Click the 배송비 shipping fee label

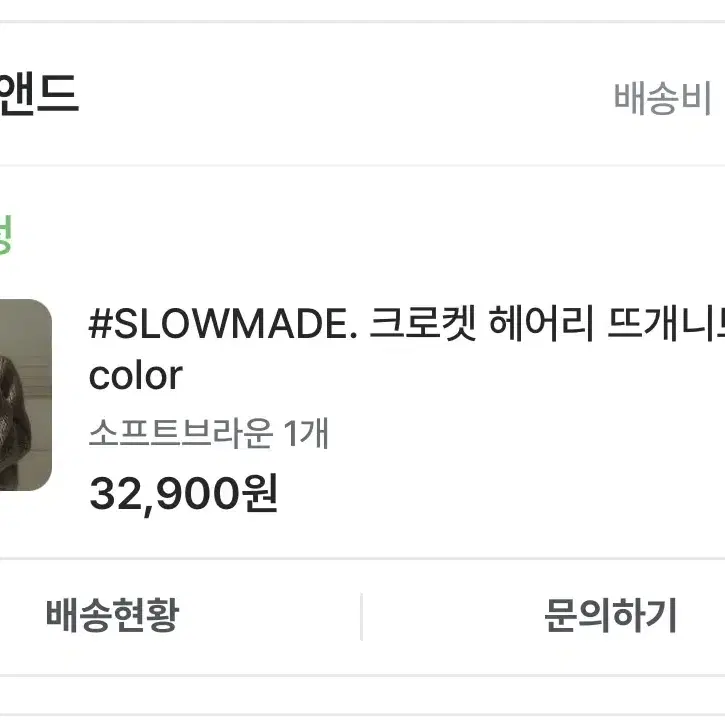662,98
